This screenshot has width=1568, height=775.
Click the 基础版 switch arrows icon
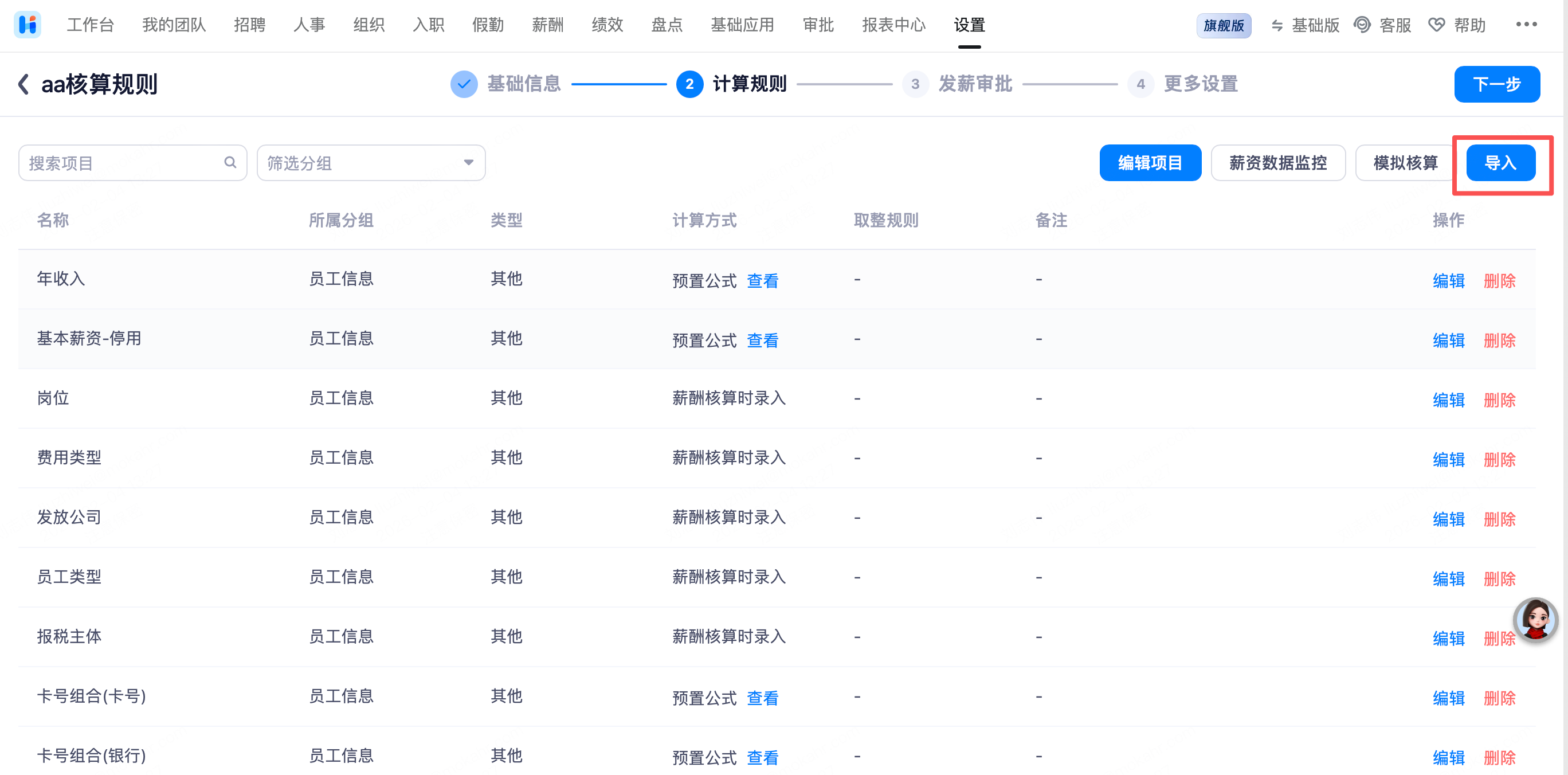(x=1277, y=25)
